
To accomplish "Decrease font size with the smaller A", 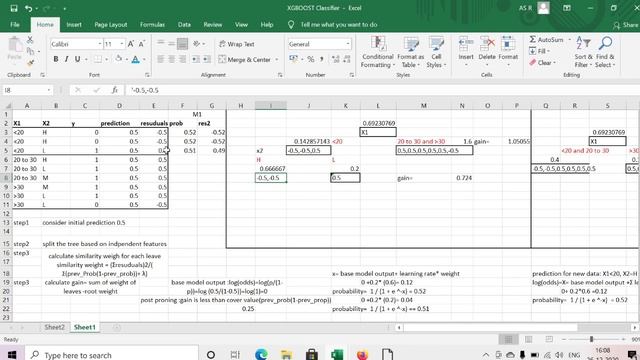I will coord(142,44).
